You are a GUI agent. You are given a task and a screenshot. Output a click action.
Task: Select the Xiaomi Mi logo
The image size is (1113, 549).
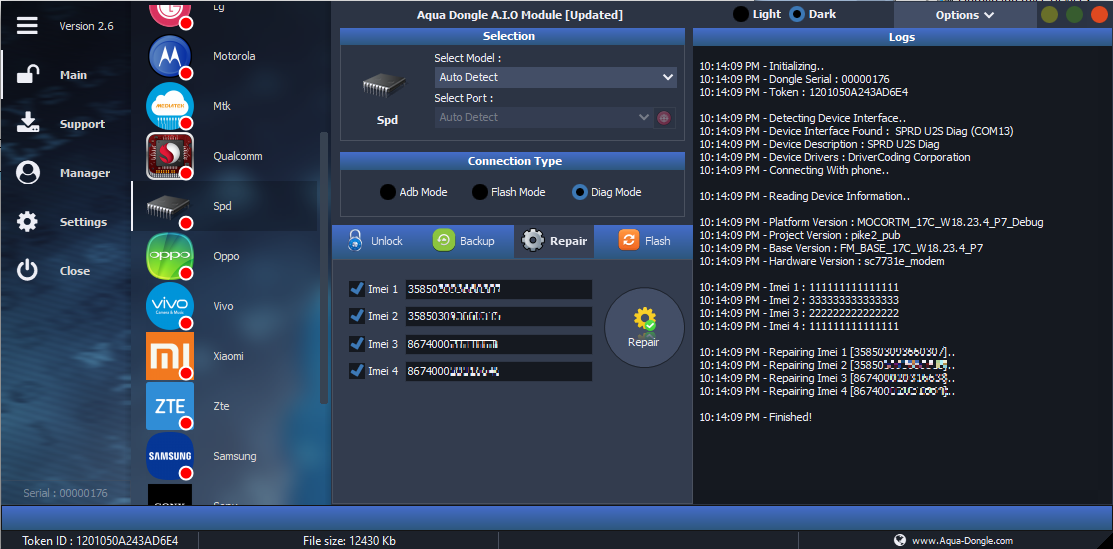[x=170, y=356]
